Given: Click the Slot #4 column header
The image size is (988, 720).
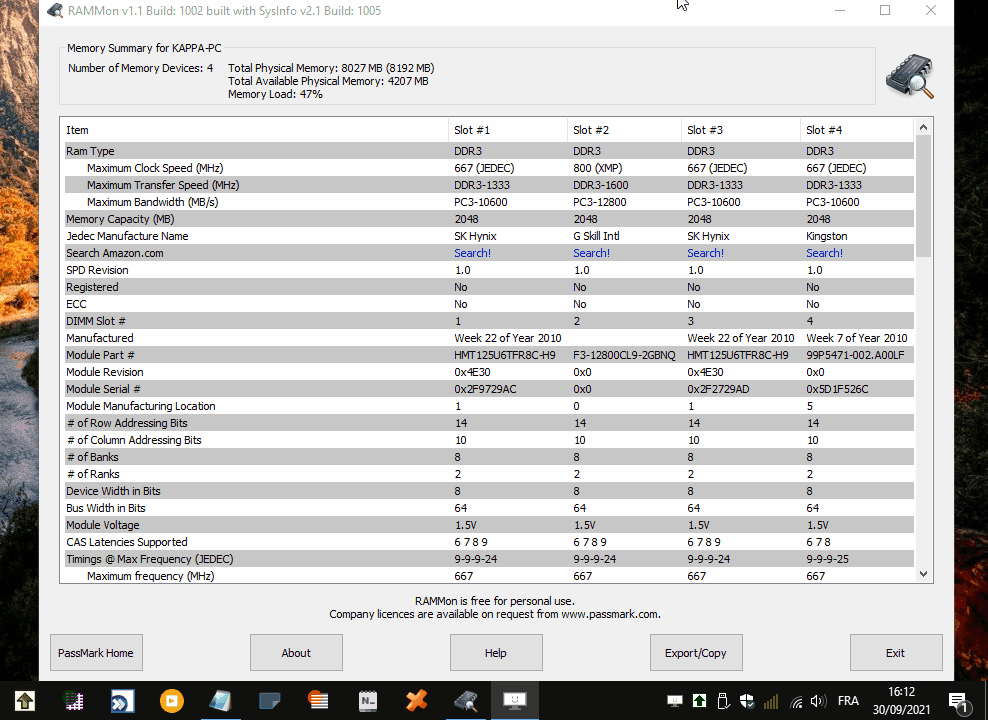Looking at the screenshot, I should tap(856, 130).
